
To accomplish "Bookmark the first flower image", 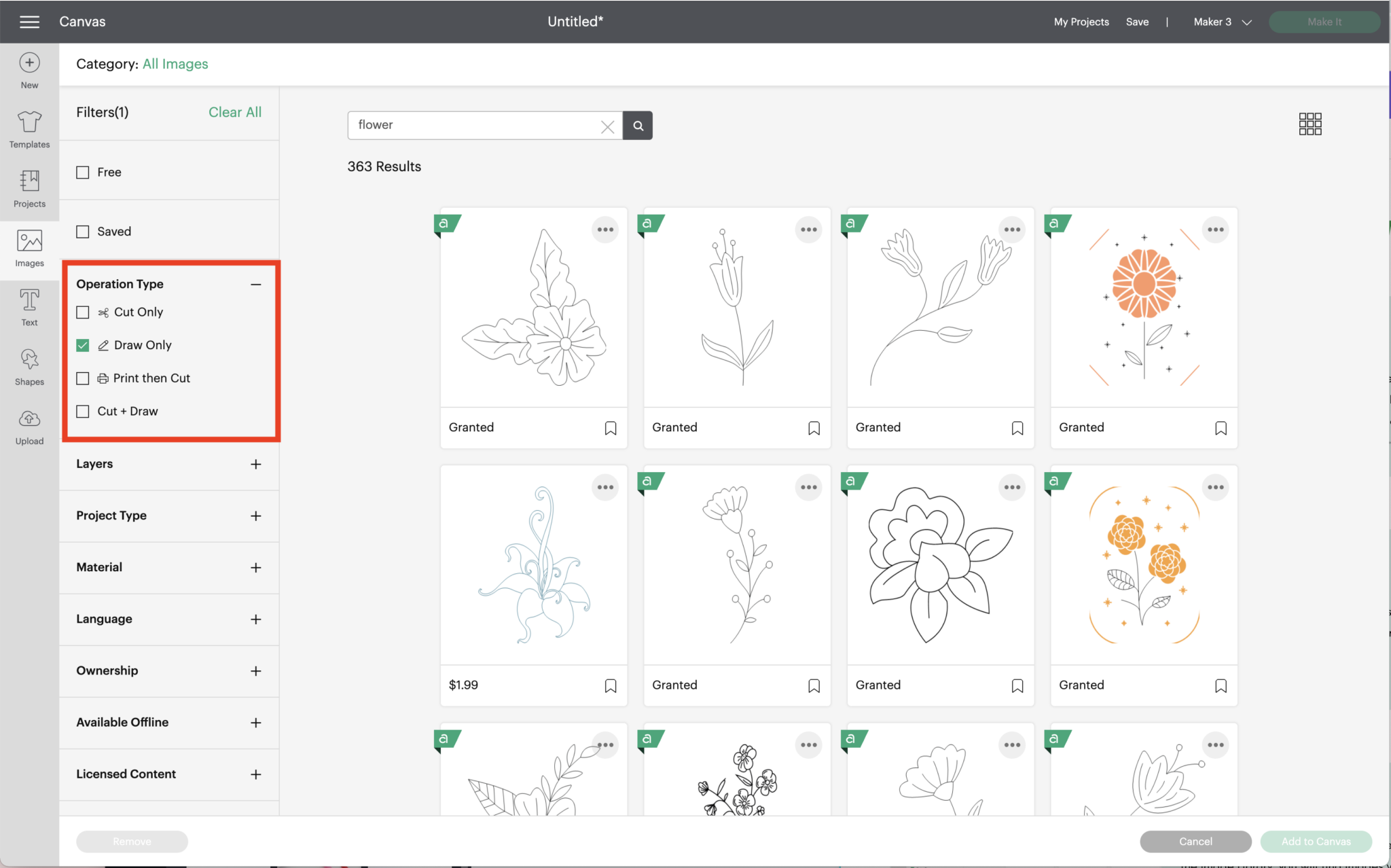I will pyautogui.click(x=611, y=428).
